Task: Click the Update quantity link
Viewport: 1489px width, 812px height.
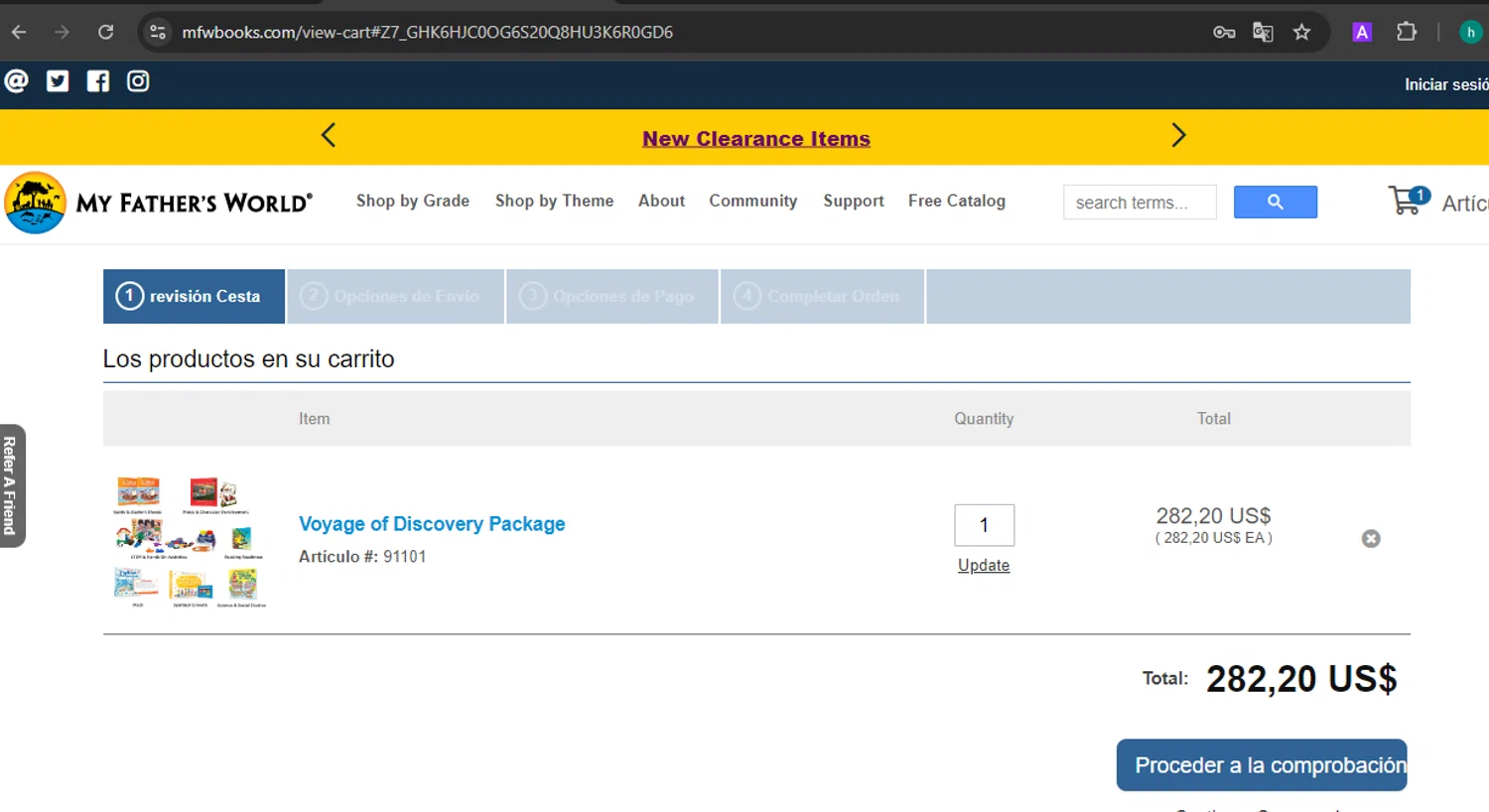Action: click(984, 565)
